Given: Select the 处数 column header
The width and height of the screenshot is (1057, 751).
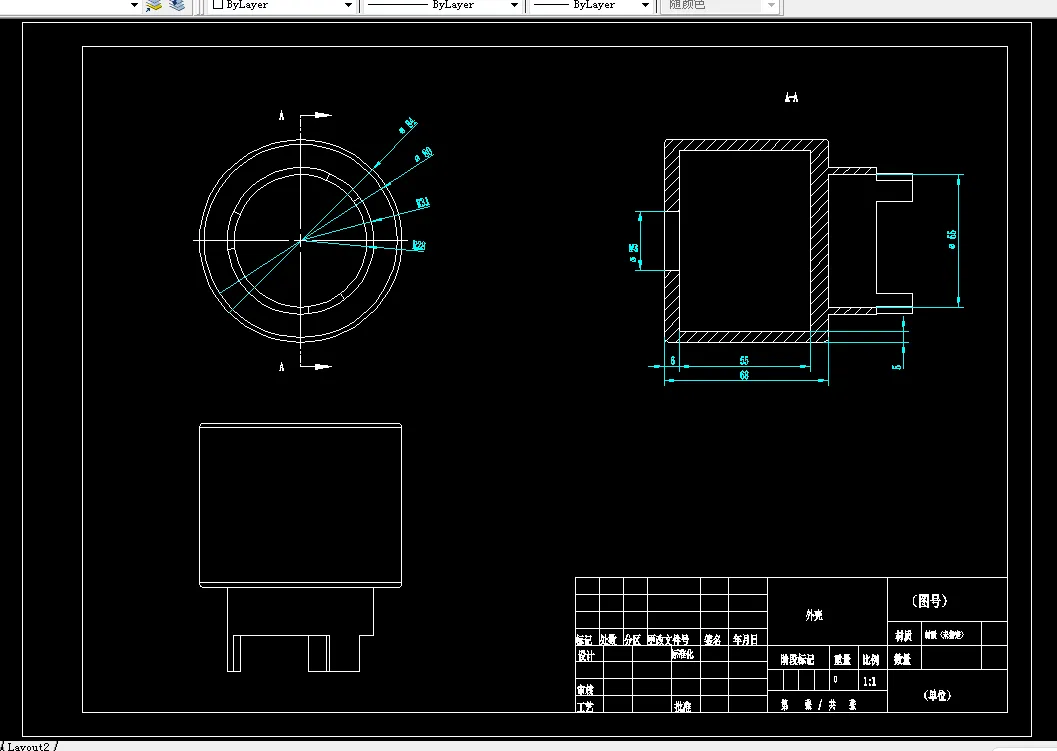Looking at the screenshot, I should pos(609,639).
